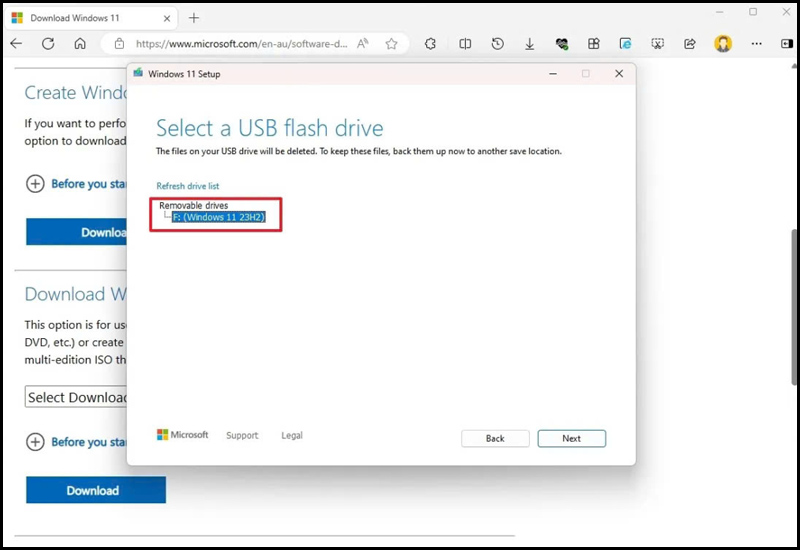
Task: Close the Download Windows 11 tab
Action: (x=167, y=18)
